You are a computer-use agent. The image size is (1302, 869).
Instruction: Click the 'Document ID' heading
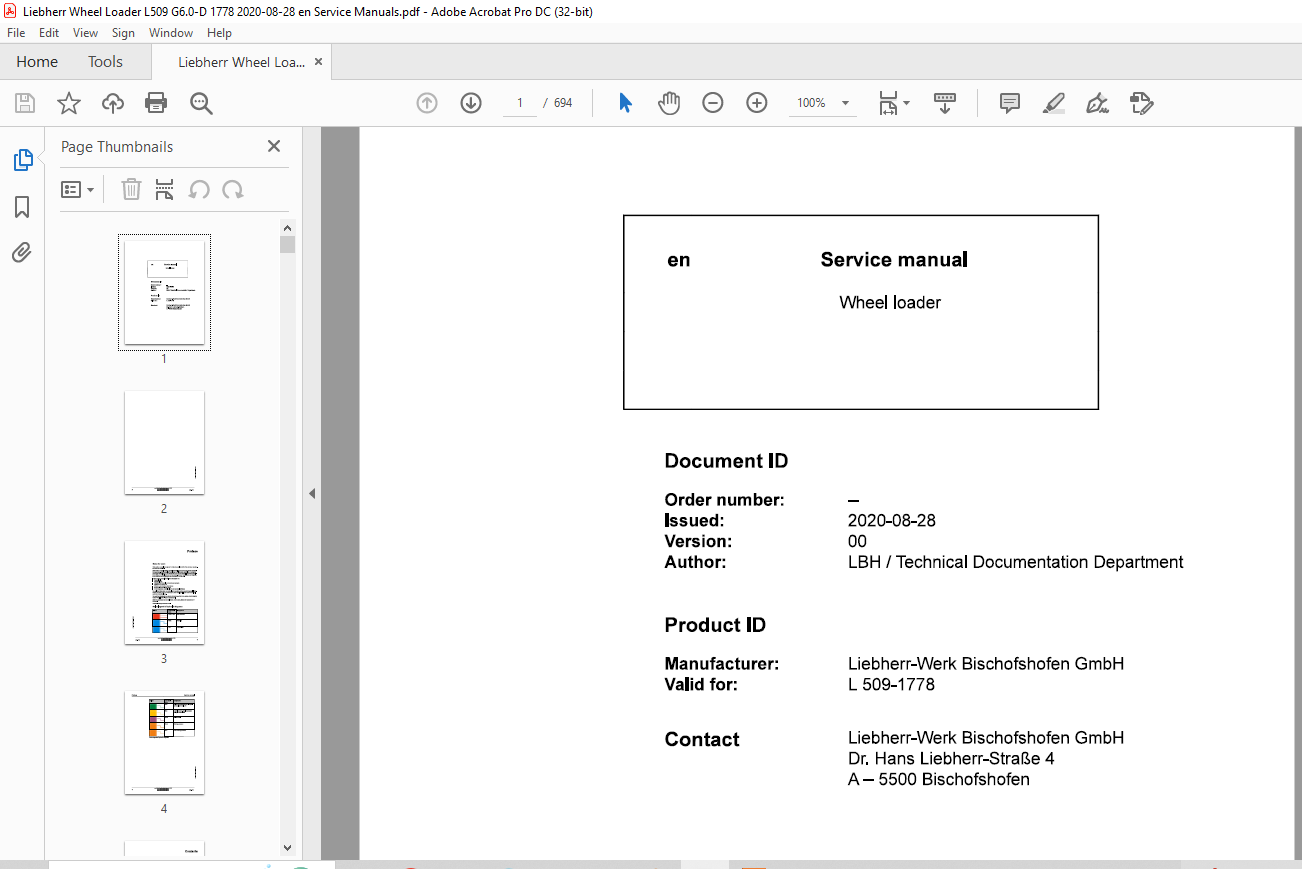pos(726,461)
